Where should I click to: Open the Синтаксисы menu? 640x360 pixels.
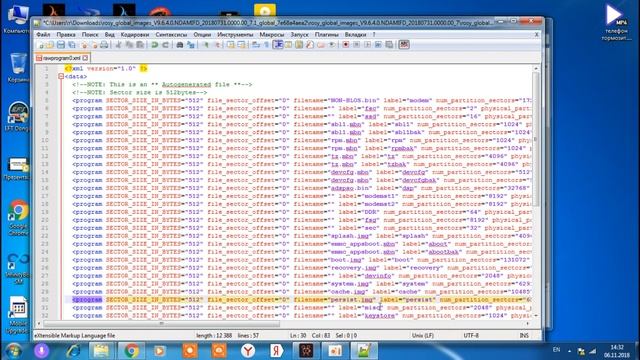click(171, 35)
